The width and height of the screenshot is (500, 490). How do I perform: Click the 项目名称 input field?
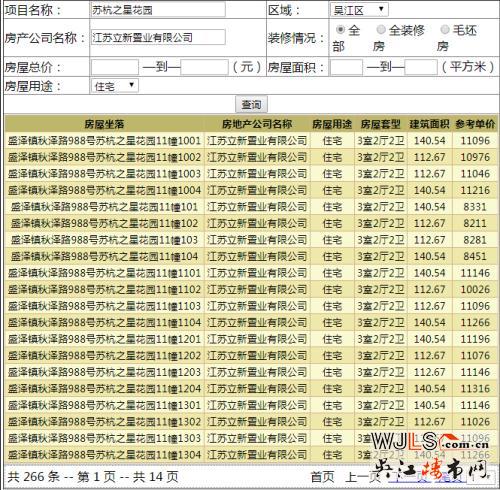158,10
